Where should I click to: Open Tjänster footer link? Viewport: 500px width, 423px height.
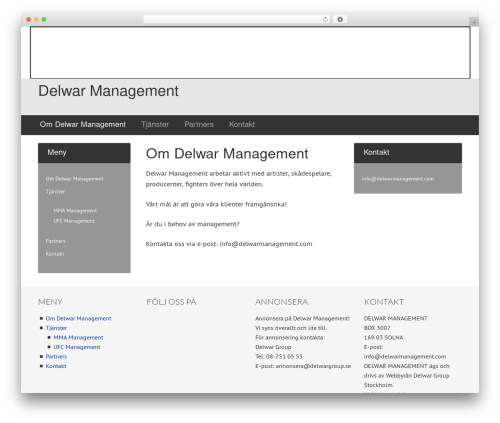56,328
